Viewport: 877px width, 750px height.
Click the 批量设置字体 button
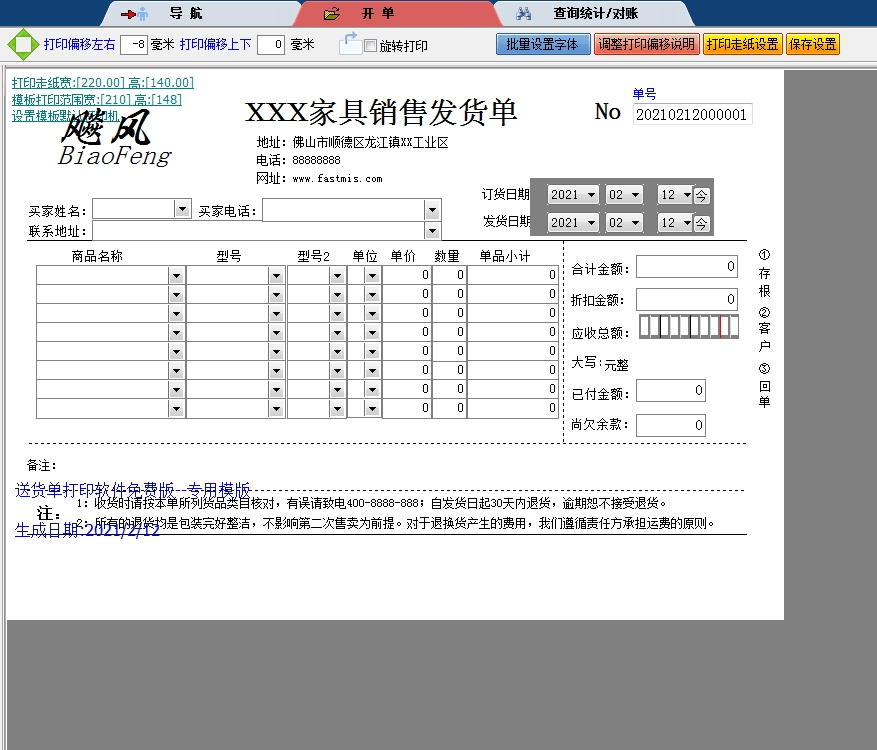542,45
